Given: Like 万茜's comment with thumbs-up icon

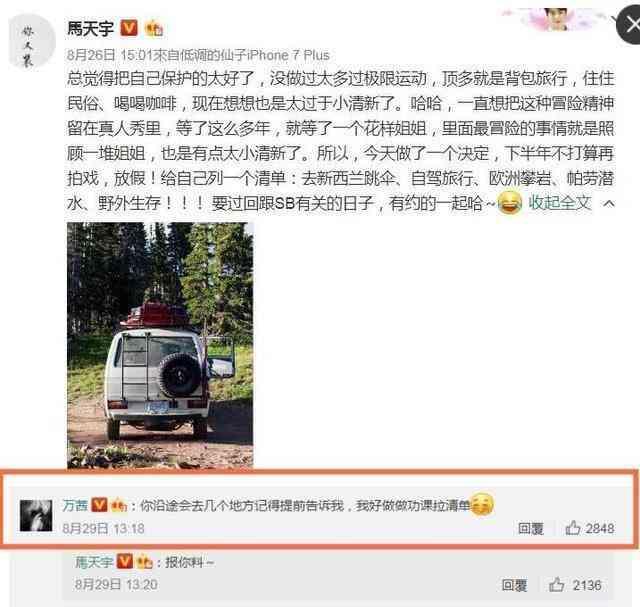Looking at the screenshot, I should coord(573,528).
